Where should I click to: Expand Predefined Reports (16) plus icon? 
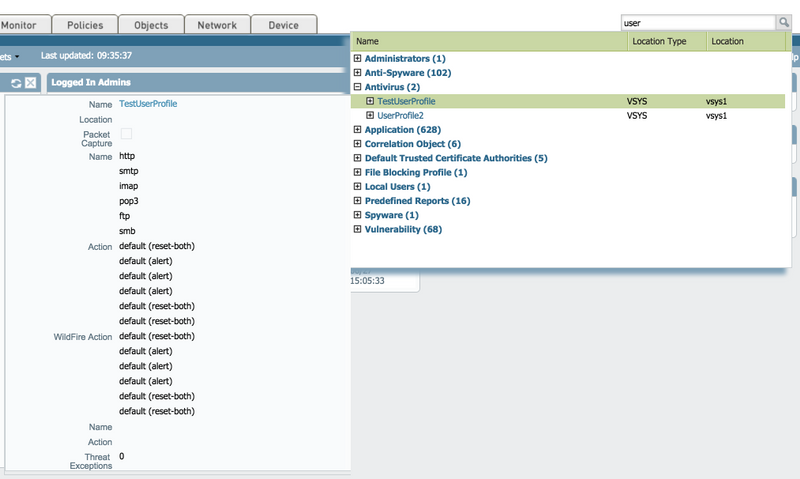coord(358,201)
